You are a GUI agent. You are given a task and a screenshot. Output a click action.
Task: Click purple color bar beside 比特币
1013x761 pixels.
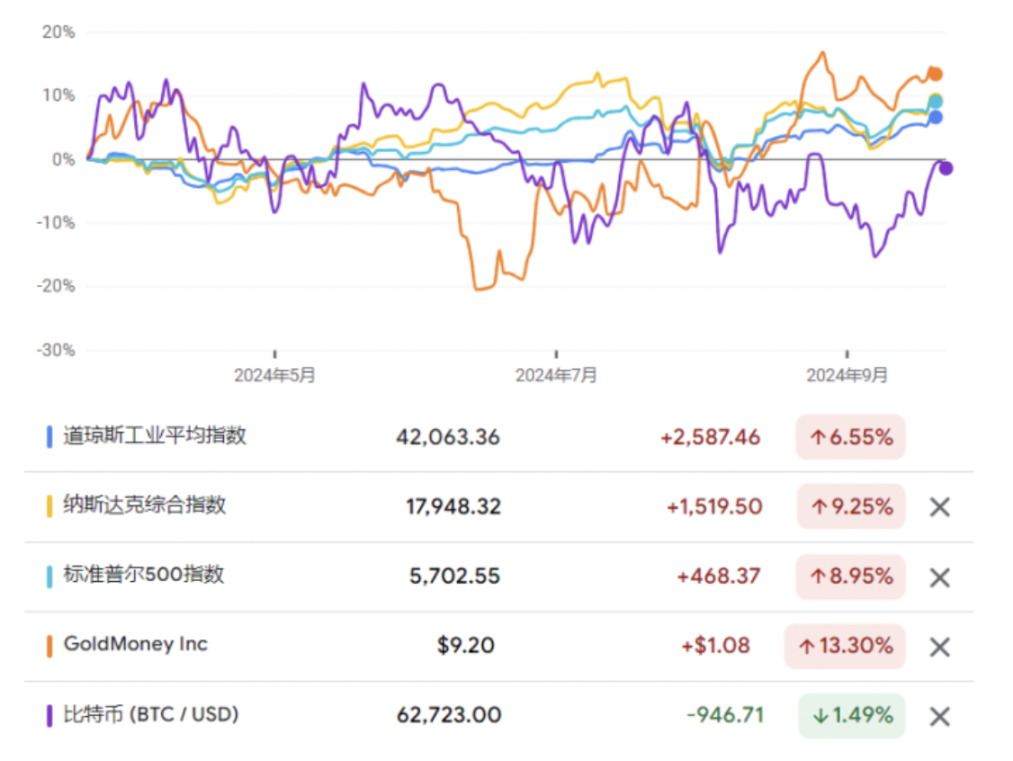[50, 716]
